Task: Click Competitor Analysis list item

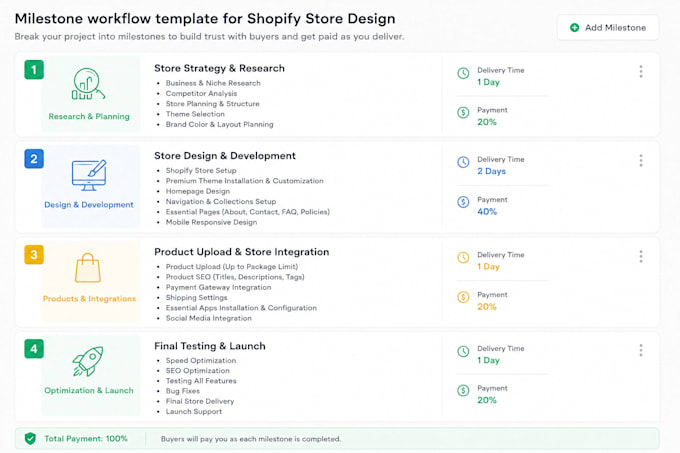Action: [201, 94]
